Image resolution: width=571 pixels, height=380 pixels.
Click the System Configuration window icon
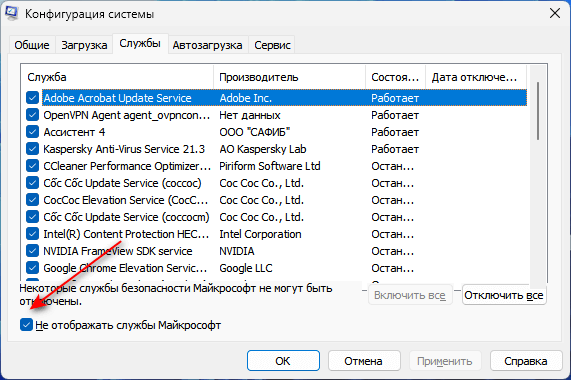[11, 12]
